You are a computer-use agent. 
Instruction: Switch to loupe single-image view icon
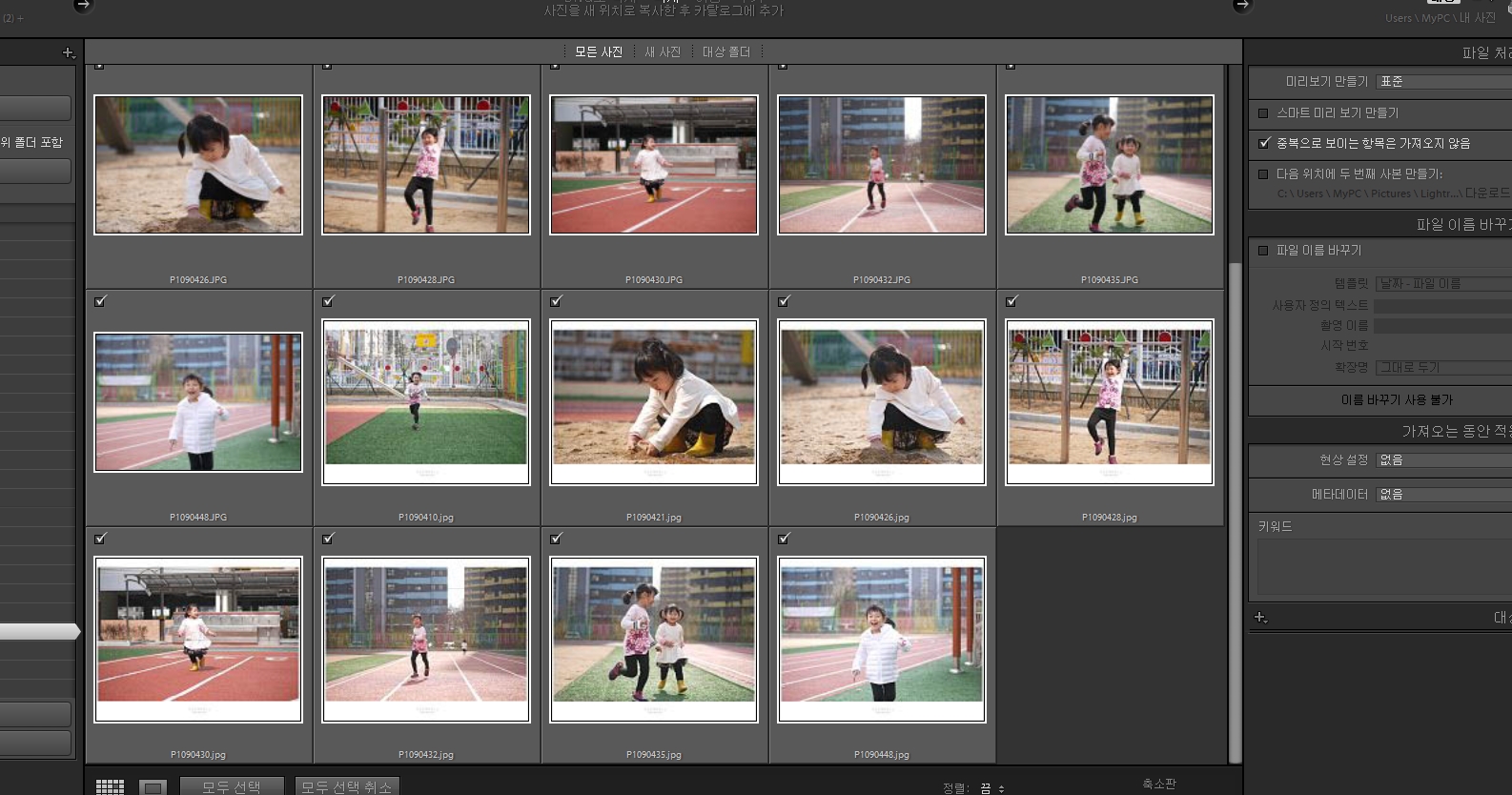[x=153, y=787]
